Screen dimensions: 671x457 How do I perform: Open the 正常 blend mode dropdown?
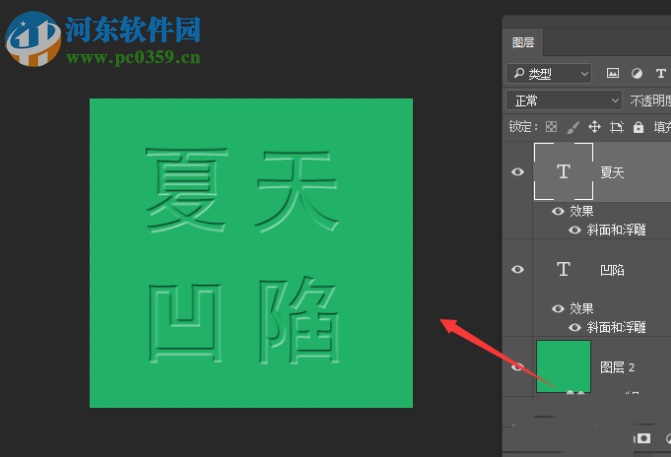pyautogui.click(x=564, y=100)
